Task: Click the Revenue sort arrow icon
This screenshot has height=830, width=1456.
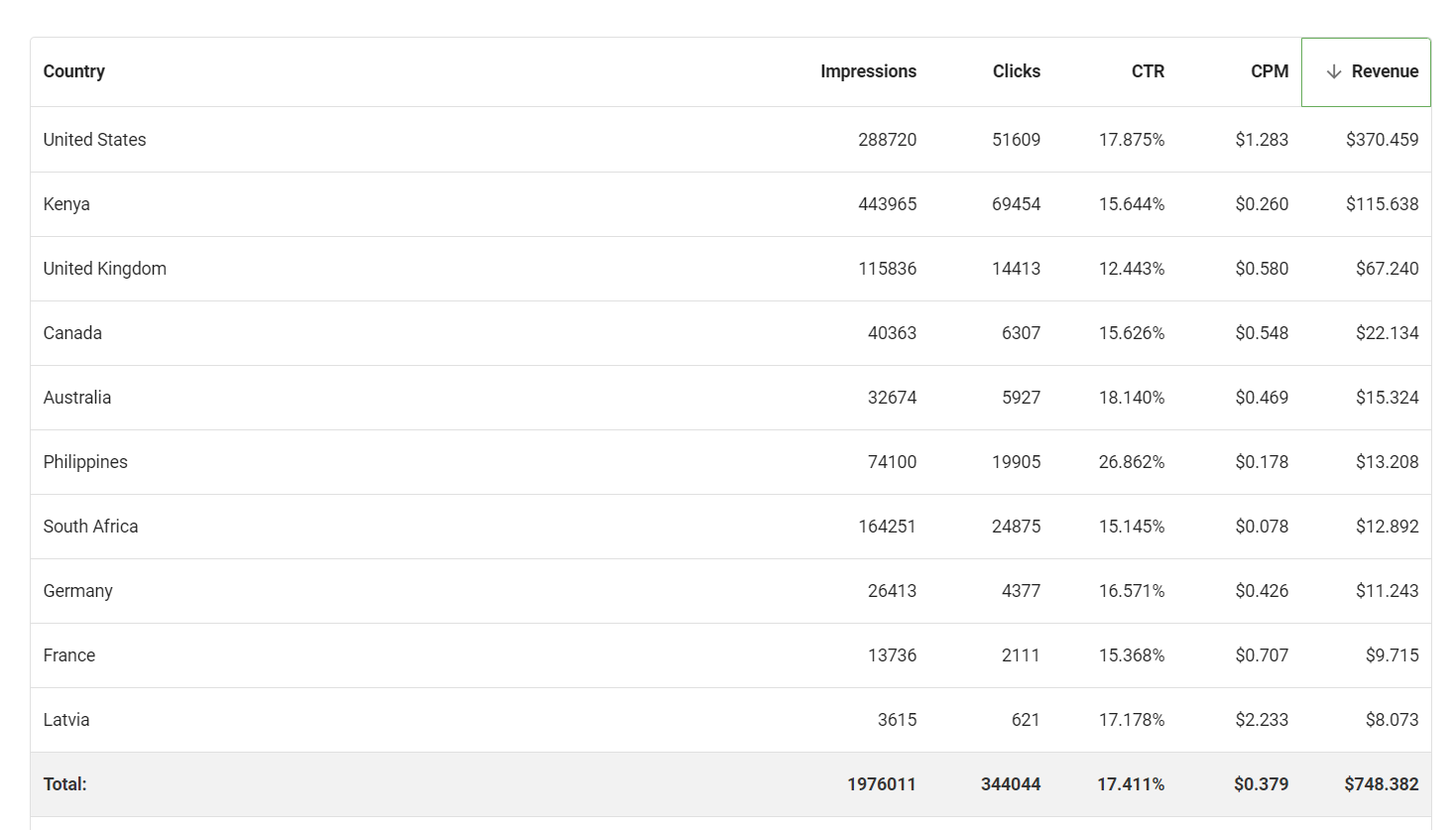Action: pos(1334,71)
